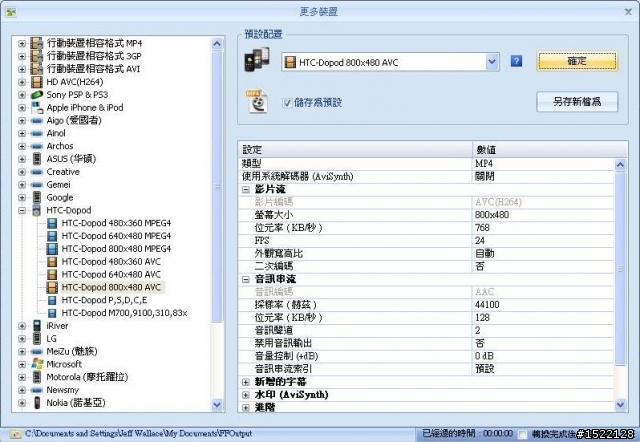The width and height of the screenshot is (640, 442).
Task: Click the video bitrate value 768
Action: point(482,228)
